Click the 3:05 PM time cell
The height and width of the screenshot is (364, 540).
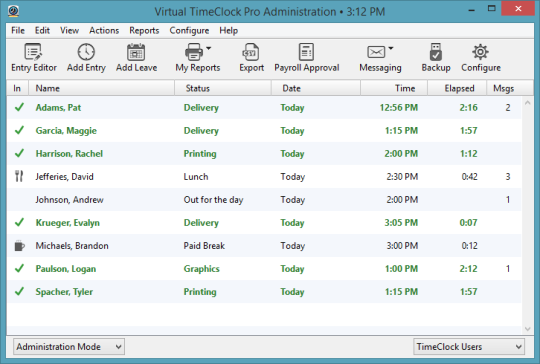click(401, 223)
